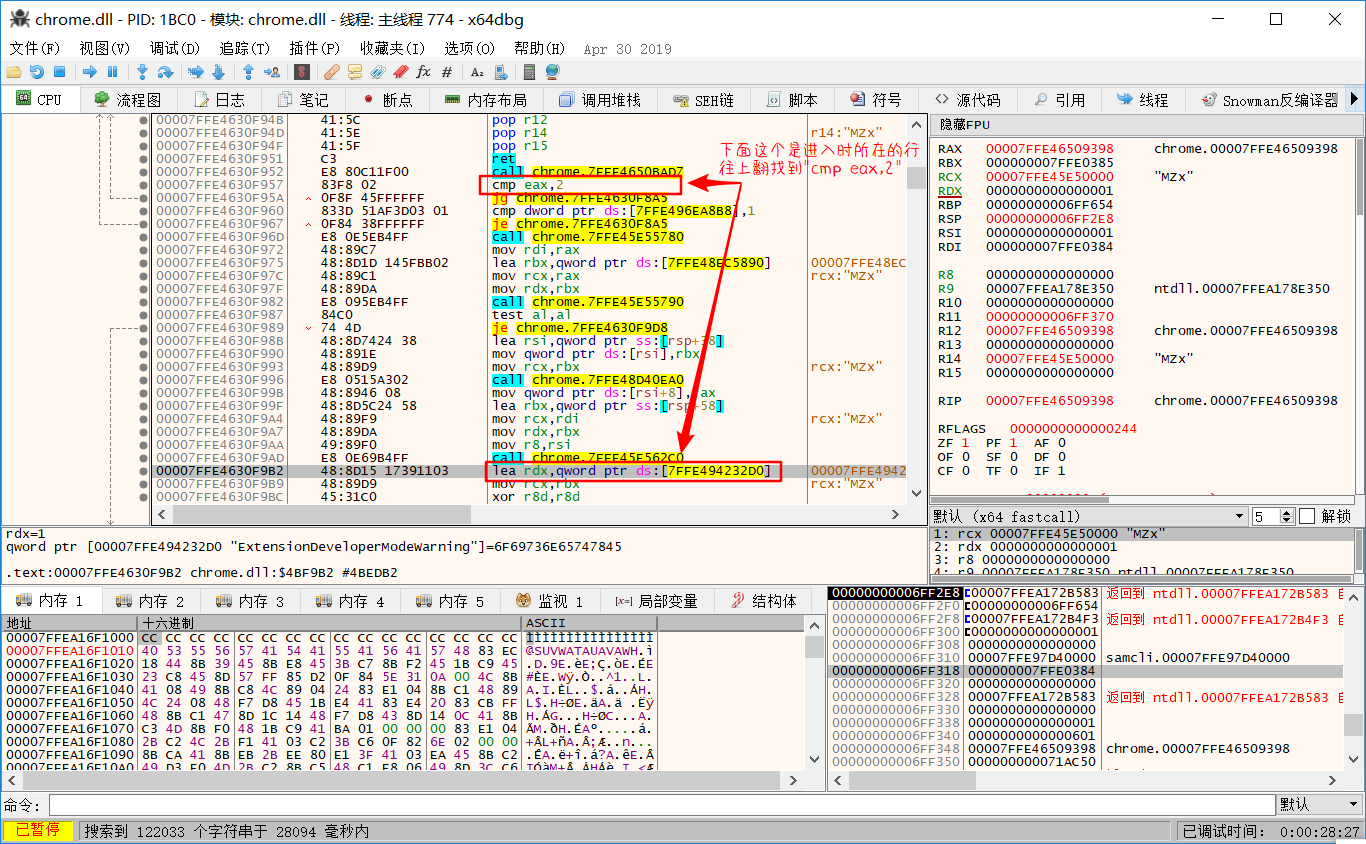This screenshot has width=1366, height=844.
Task: Click the 已暂停 status label
Action: pyautogui.click(x=38, y=831)
